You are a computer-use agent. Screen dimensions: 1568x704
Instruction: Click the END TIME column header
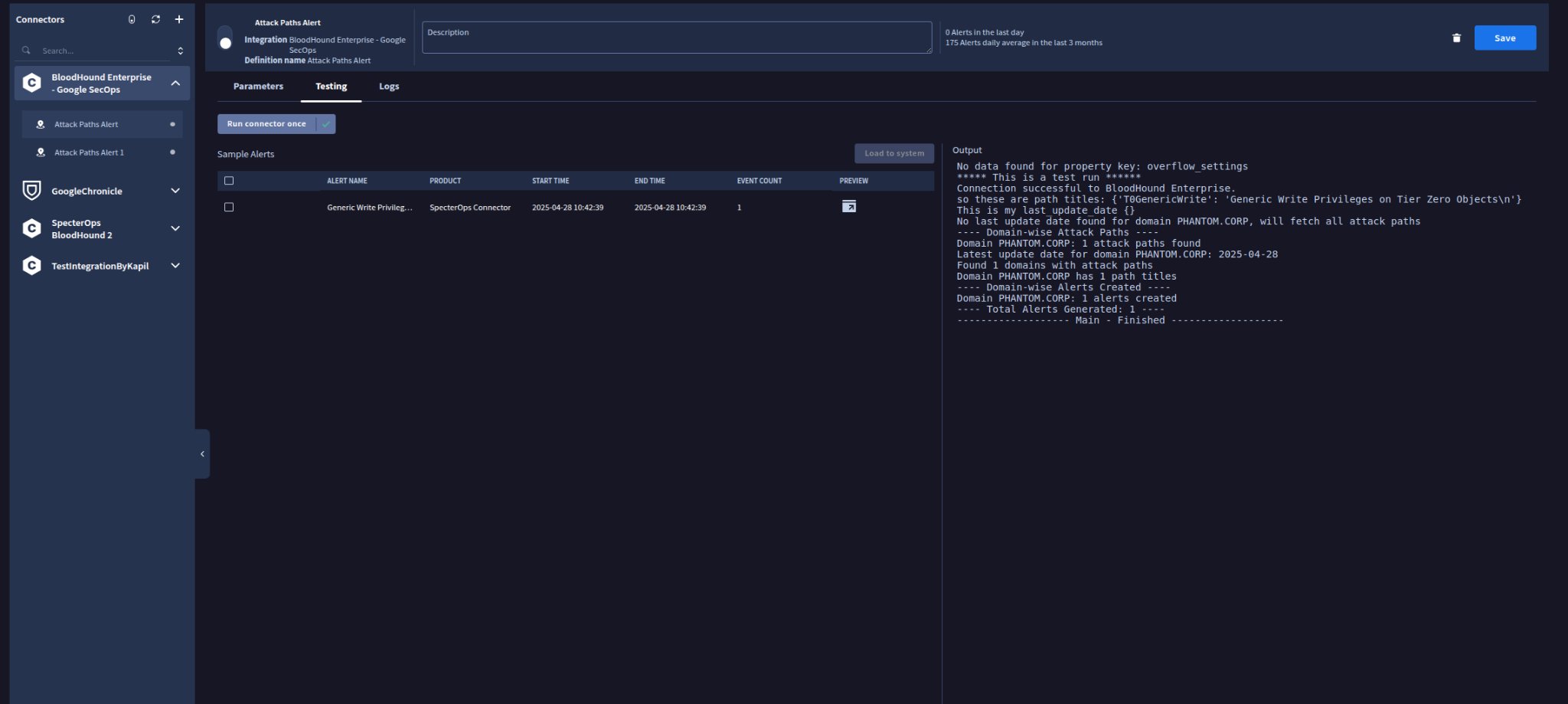point(649,181)
